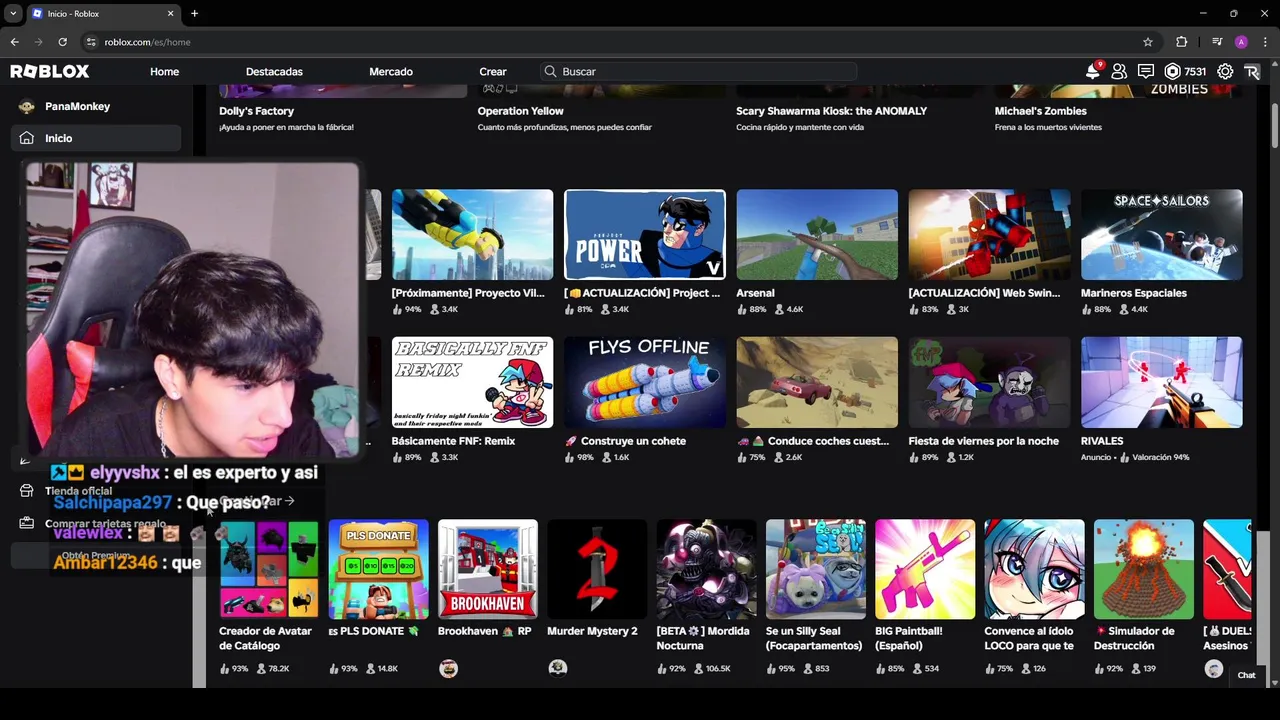Click the Buscar search field
This screenshot has width=1280, height=720.
[697, 71]
